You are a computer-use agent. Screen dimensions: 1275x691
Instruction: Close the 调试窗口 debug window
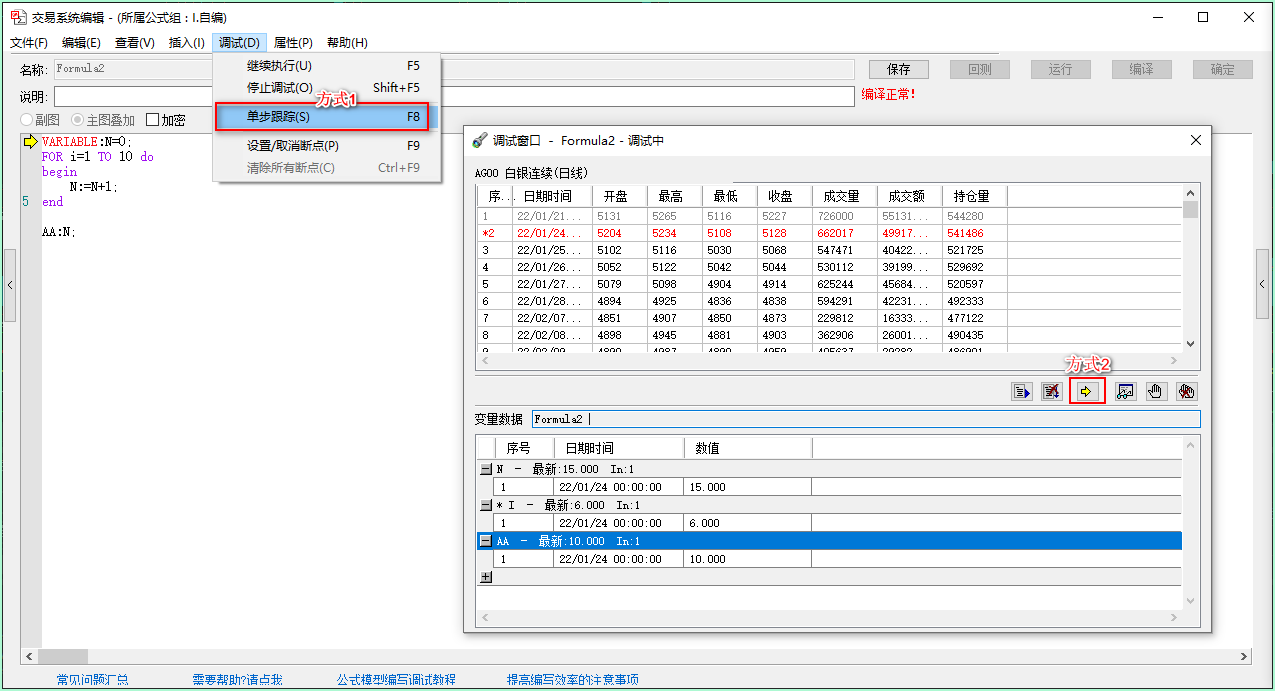(1195, 140)
